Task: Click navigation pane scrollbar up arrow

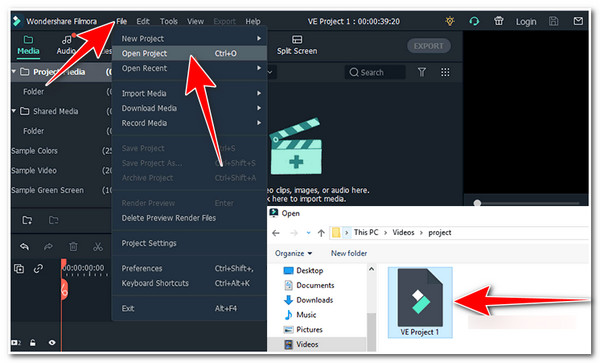Action: pos(371,269)
